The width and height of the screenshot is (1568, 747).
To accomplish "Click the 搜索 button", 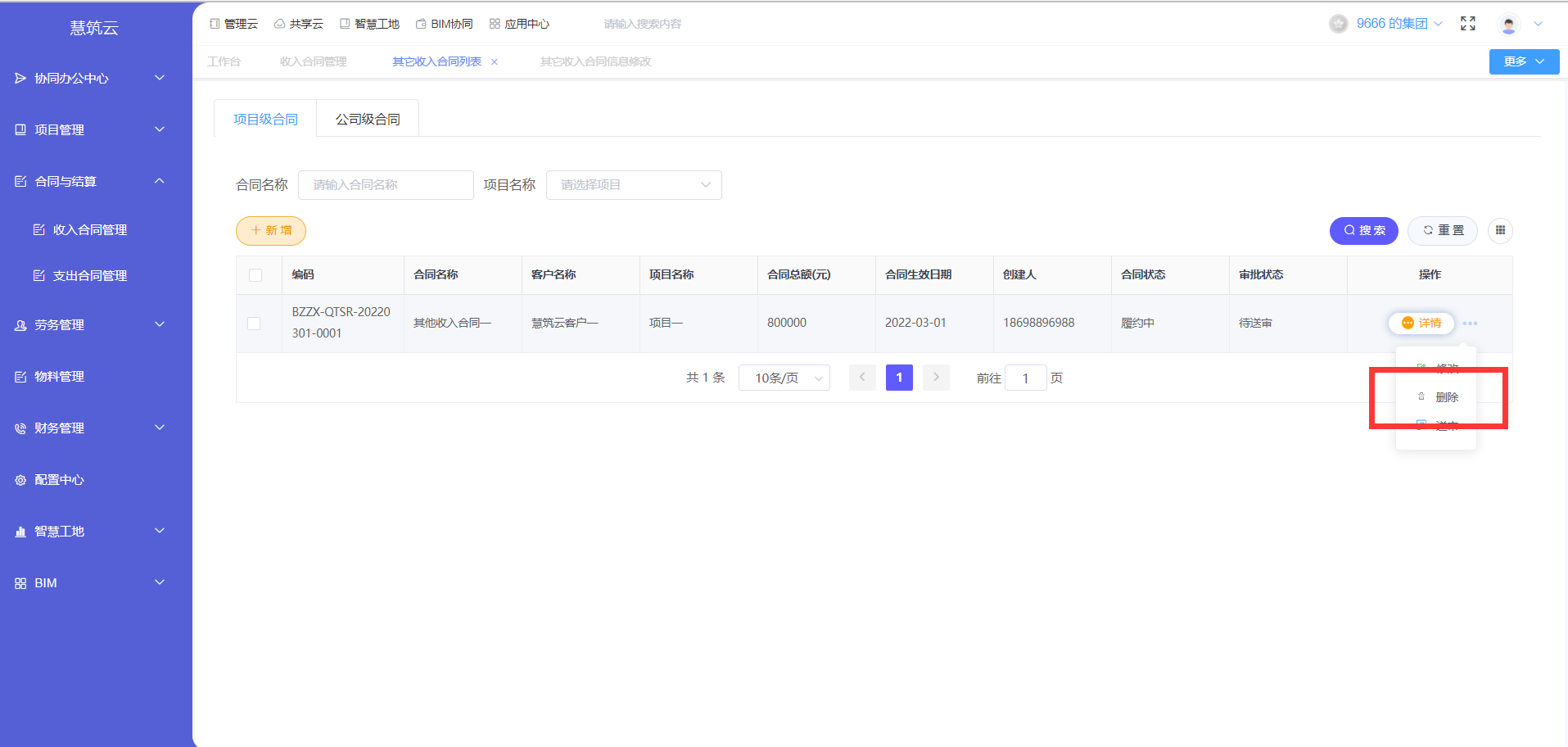I will click(x=1364, y=231).
